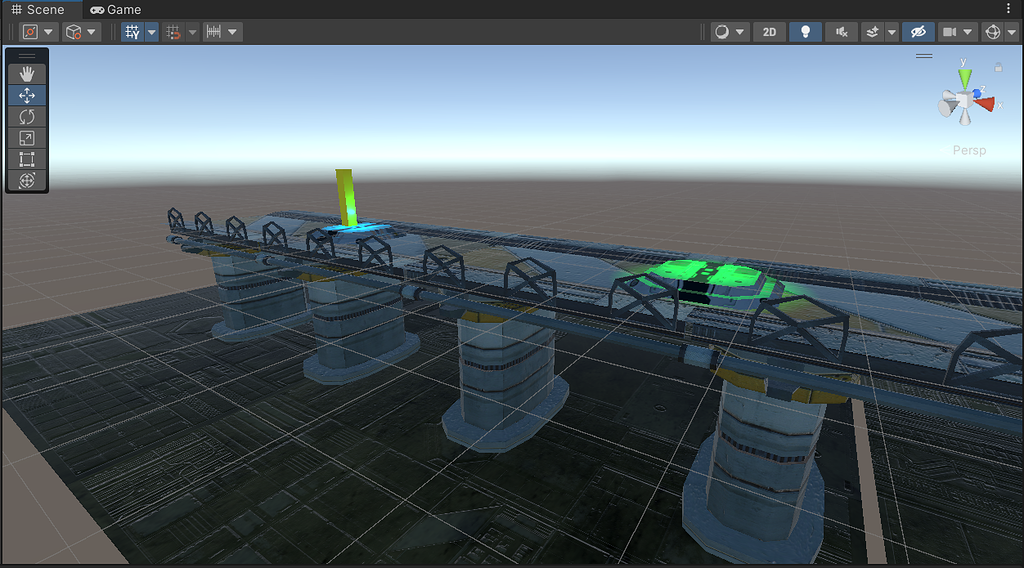Toggle scene lighting with the lightbulb
This screenshot has height=568, width=1024.
point(805,32)
